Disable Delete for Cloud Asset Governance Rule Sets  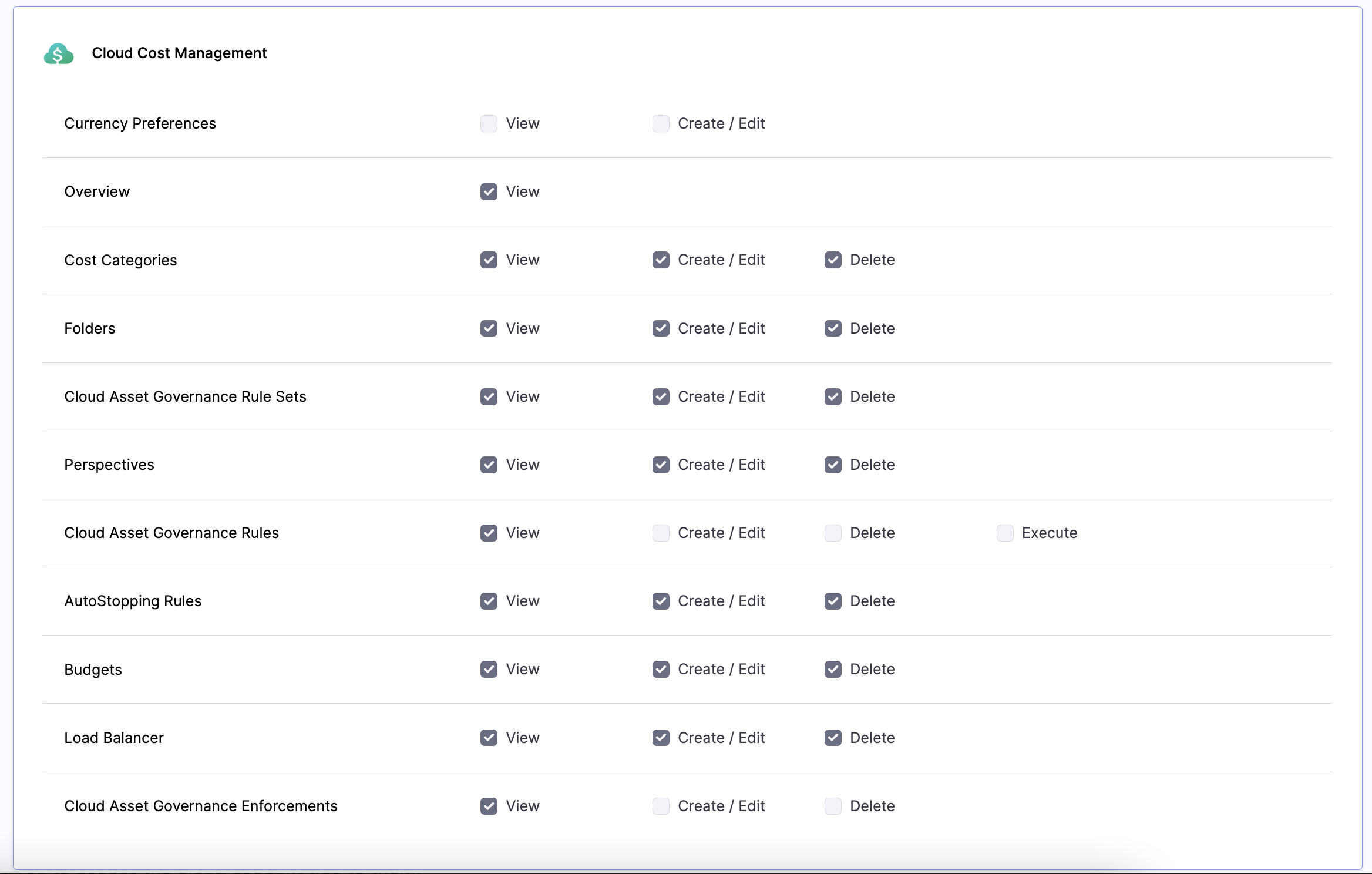pyautogui.click(x=833, y=396)
